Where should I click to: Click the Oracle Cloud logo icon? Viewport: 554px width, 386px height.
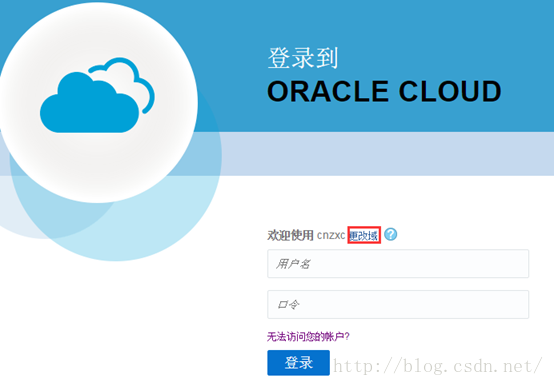[97, 95]
